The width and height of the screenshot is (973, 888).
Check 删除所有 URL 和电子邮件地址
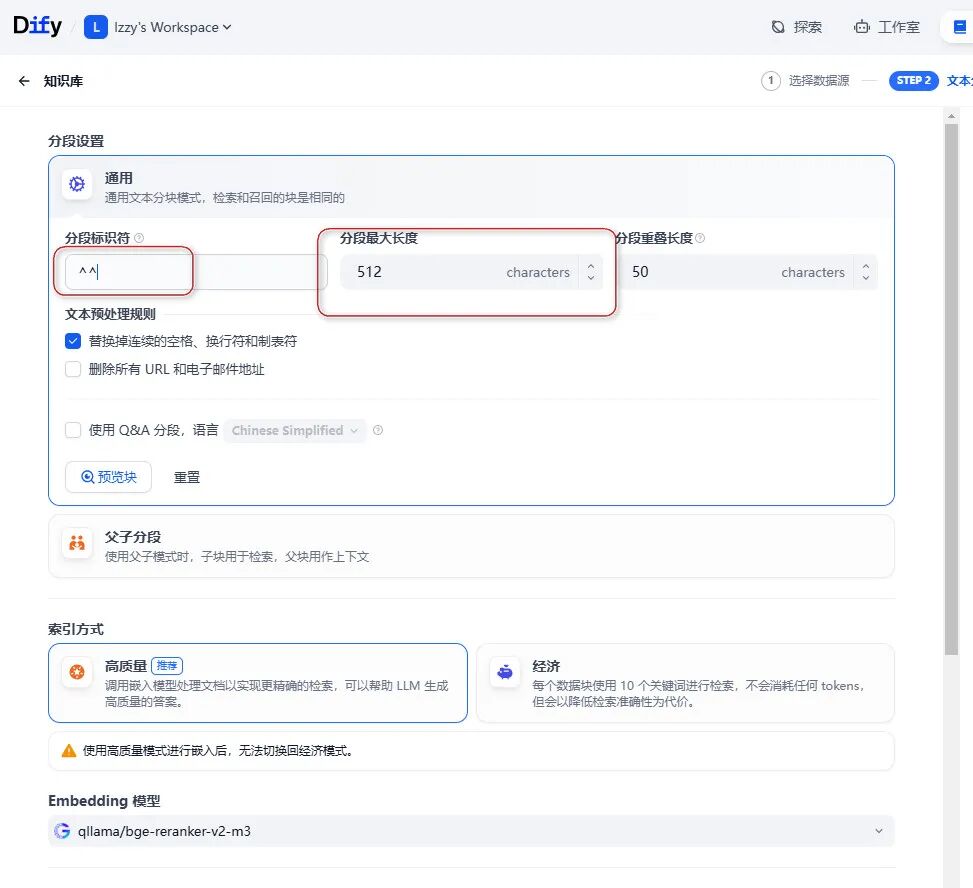tap(73, 369)
